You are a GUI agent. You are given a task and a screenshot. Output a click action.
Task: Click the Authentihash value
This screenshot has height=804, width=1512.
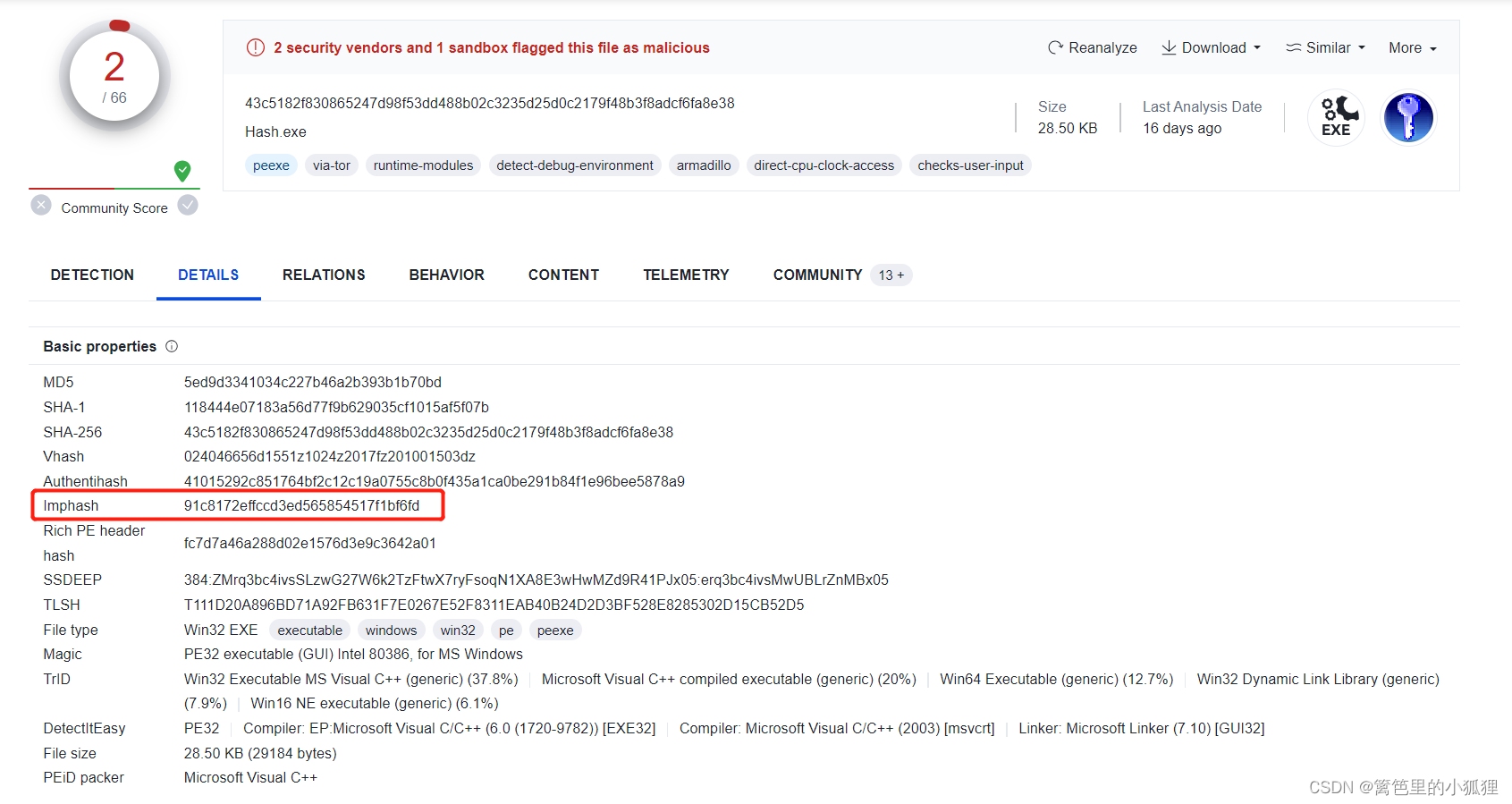pyautogui.click(x=435, y=482)
